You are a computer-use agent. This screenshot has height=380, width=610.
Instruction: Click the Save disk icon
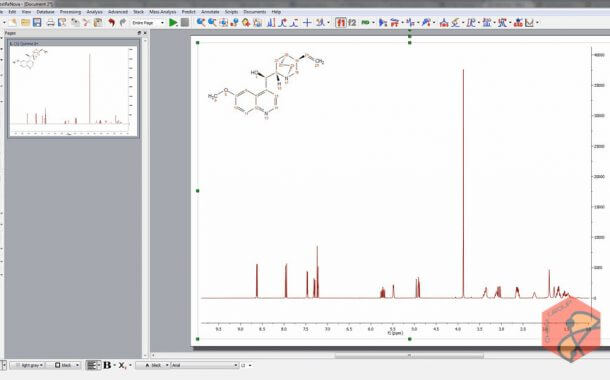coord(37,23)
